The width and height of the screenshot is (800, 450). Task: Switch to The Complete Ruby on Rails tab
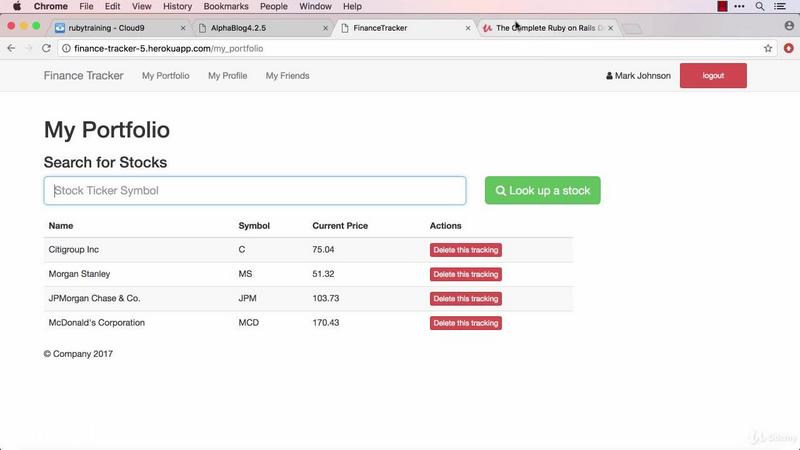click(548, 28)
